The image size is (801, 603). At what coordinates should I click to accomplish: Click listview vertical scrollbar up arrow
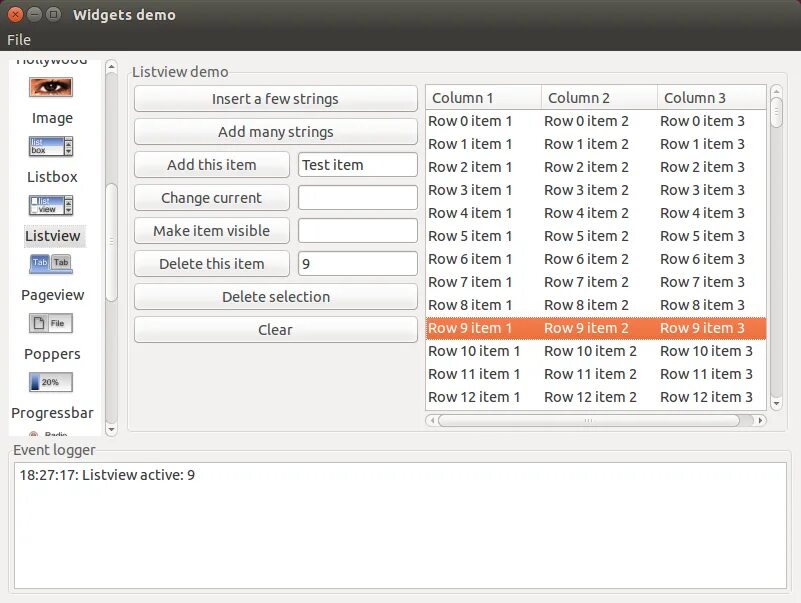776,91
